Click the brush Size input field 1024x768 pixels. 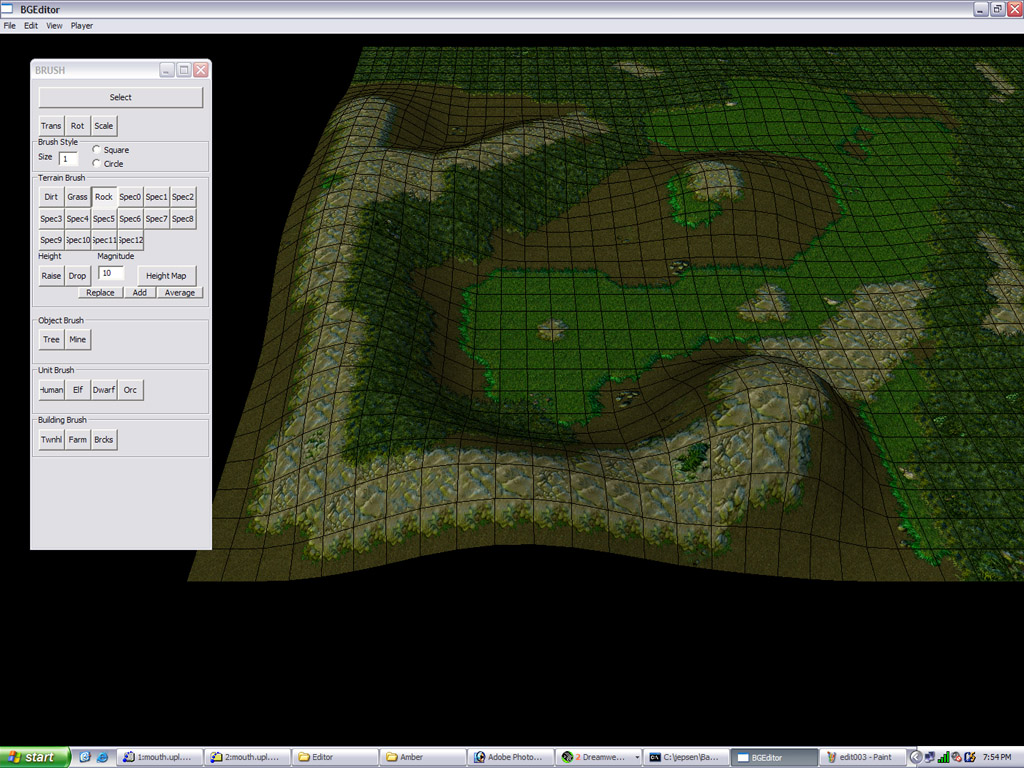tap(68, 158)
